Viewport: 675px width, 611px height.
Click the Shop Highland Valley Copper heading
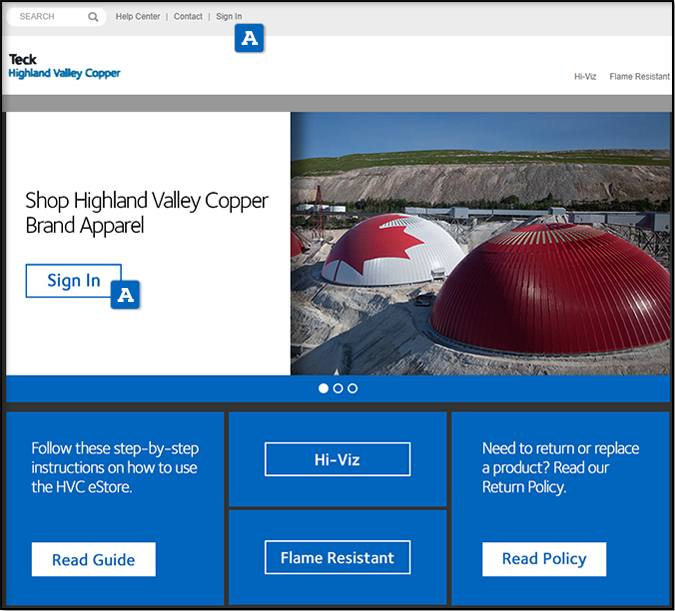point(147,212)
